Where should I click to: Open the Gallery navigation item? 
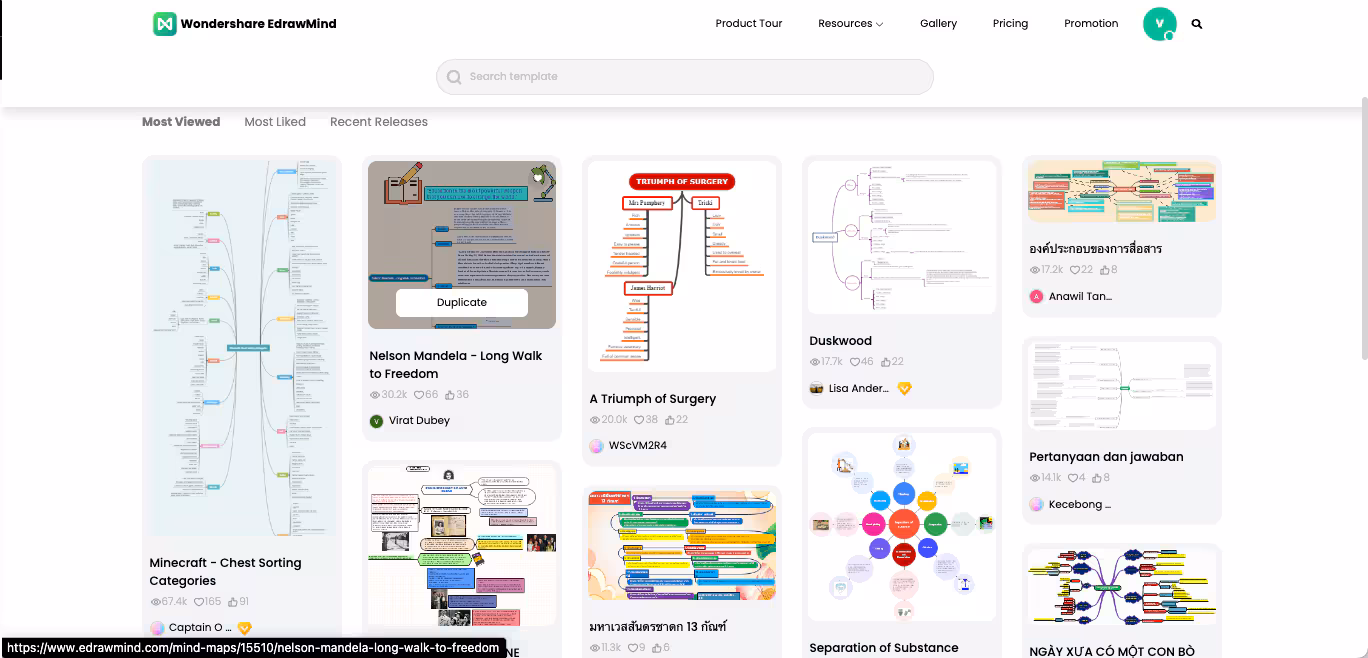(x=938, y=24)
